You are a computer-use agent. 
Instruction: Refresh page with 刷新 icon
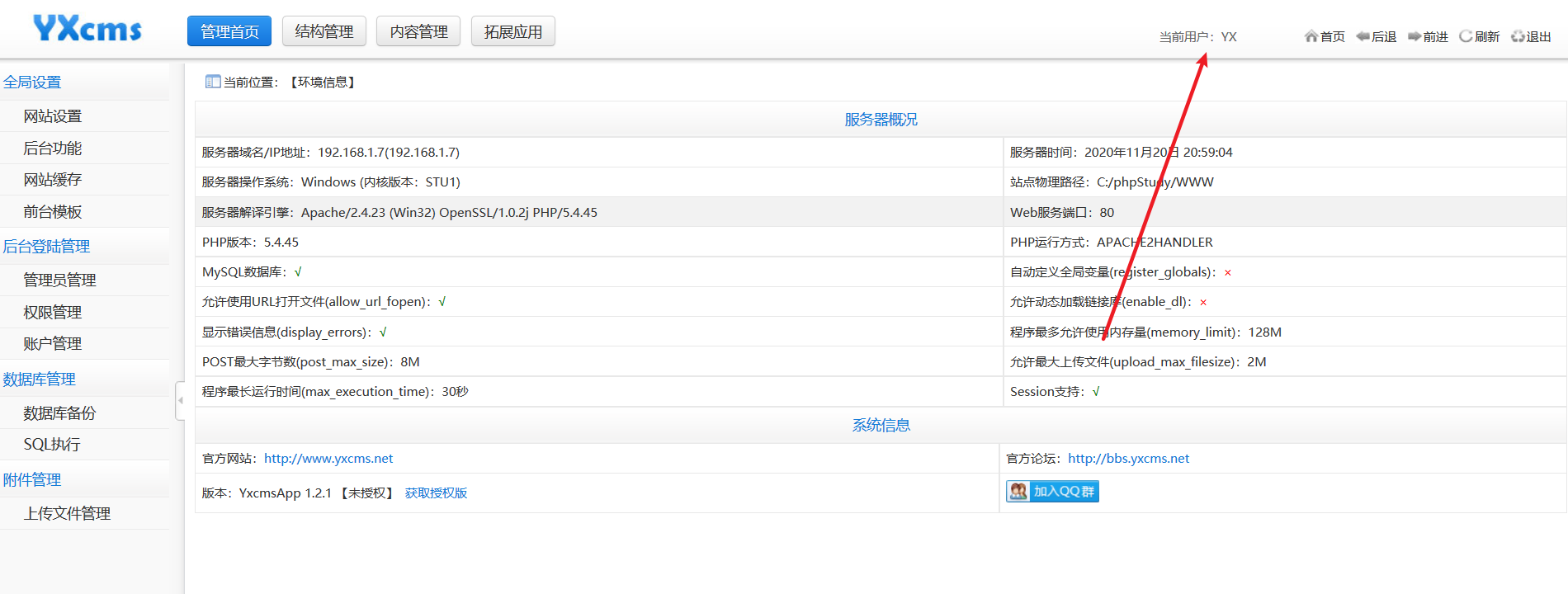click(x=1479, y=36)
